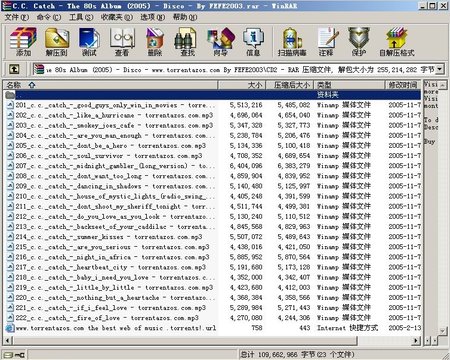The image size is (450, 360).
Task: Select file 204 are_you_man_enough
Action: [x=115, y=136]
